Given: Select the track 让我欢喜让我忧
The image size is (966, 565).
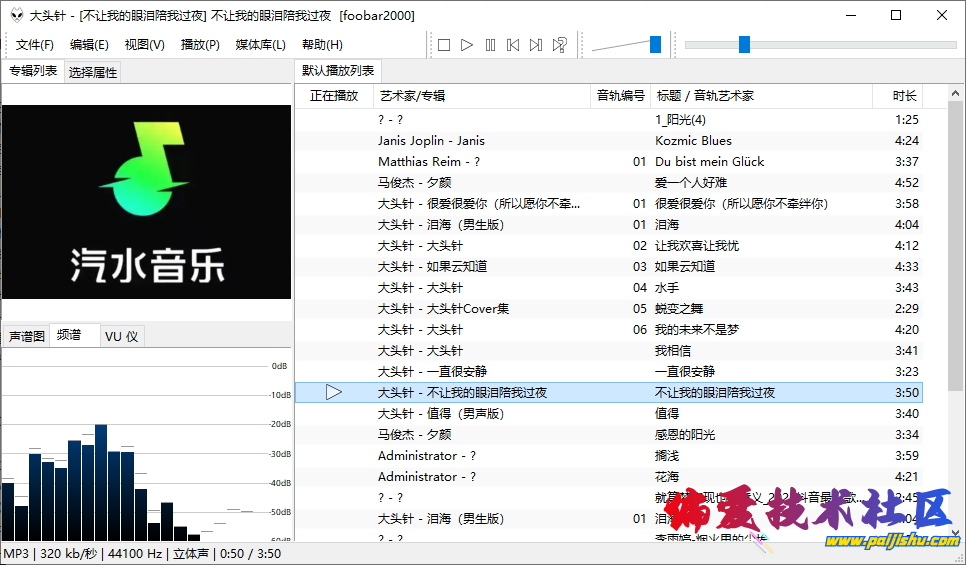Looking at the screenshot, I should (x=609, y=245).
